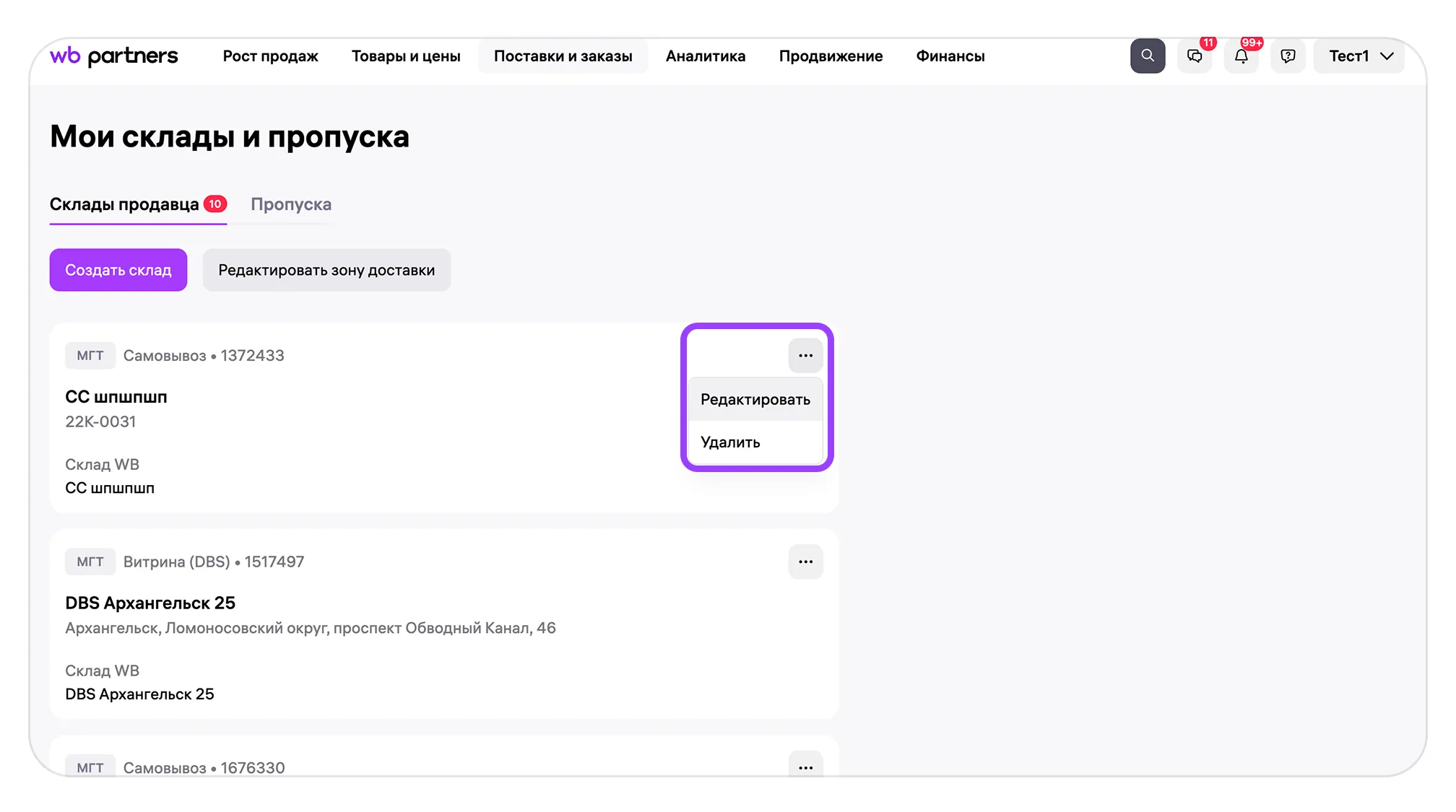Open three-dots menu for СС шпшпшп warehouse

coord(805,356)
